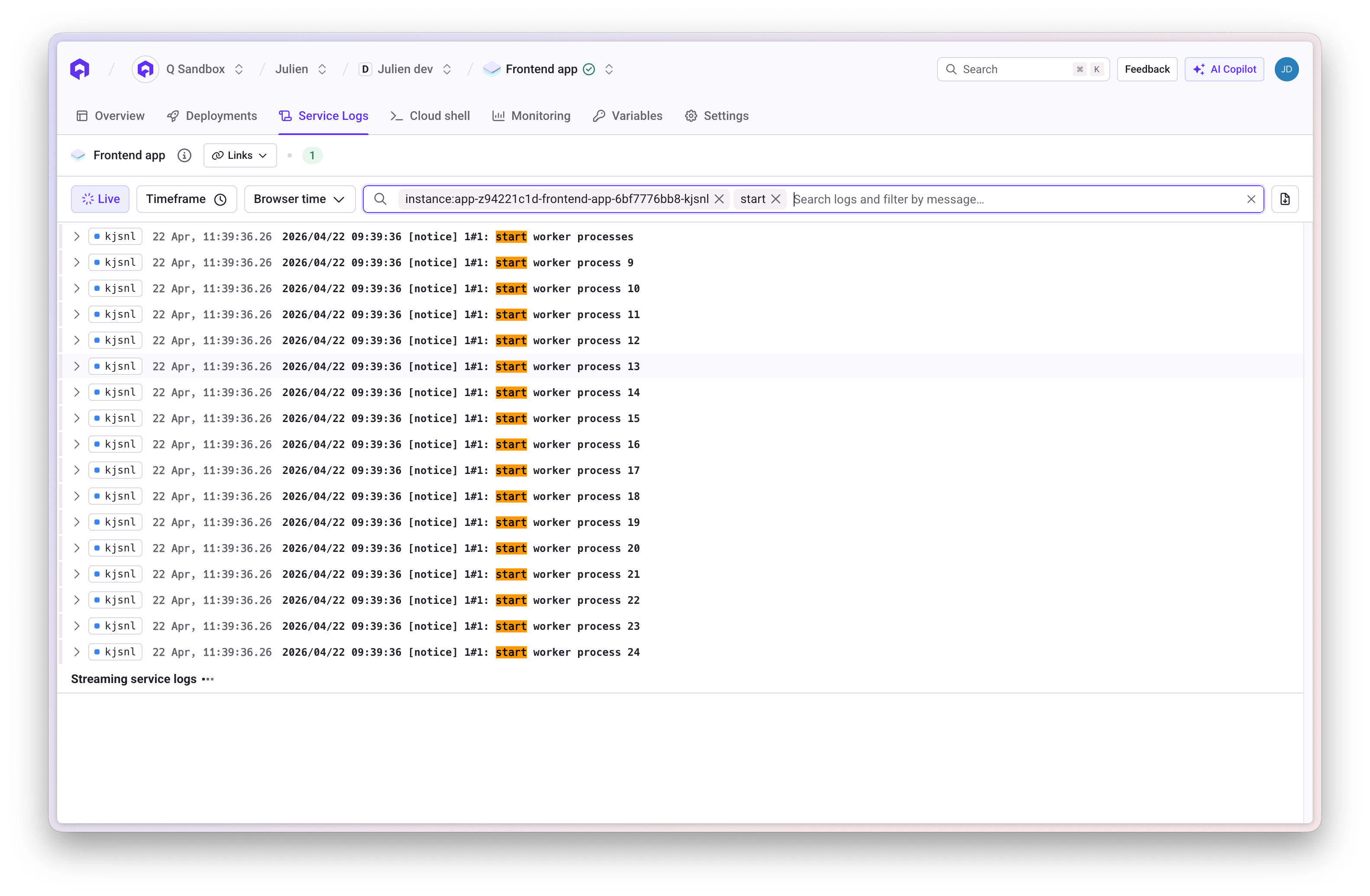
Task: Click kjsnl instance badge on process 14 row
Action: pyautogui.click(x=115, y=393)
